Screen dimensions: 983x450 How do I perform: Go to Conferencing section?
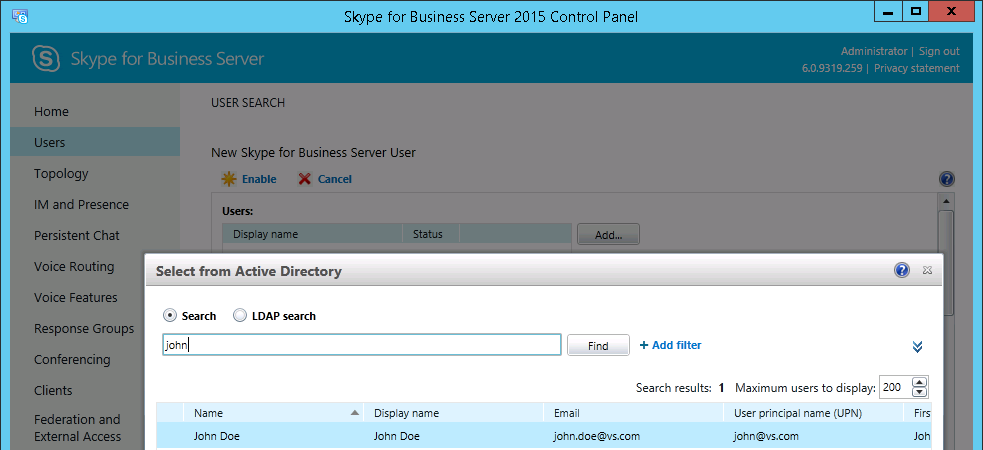click(72, 360)
